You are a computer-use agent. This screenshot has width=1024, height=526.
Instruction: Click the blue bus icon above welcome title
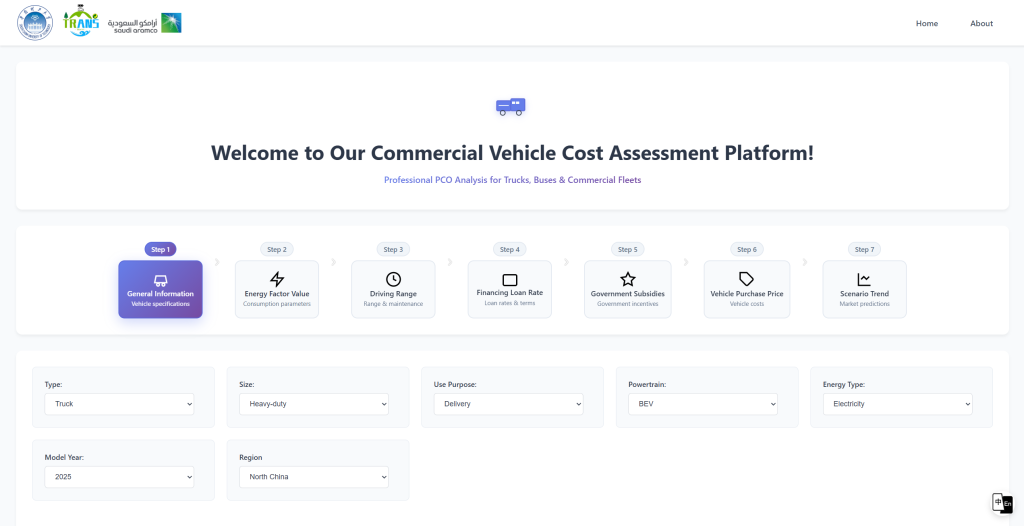pyautogui.click(x=511, y=106)
